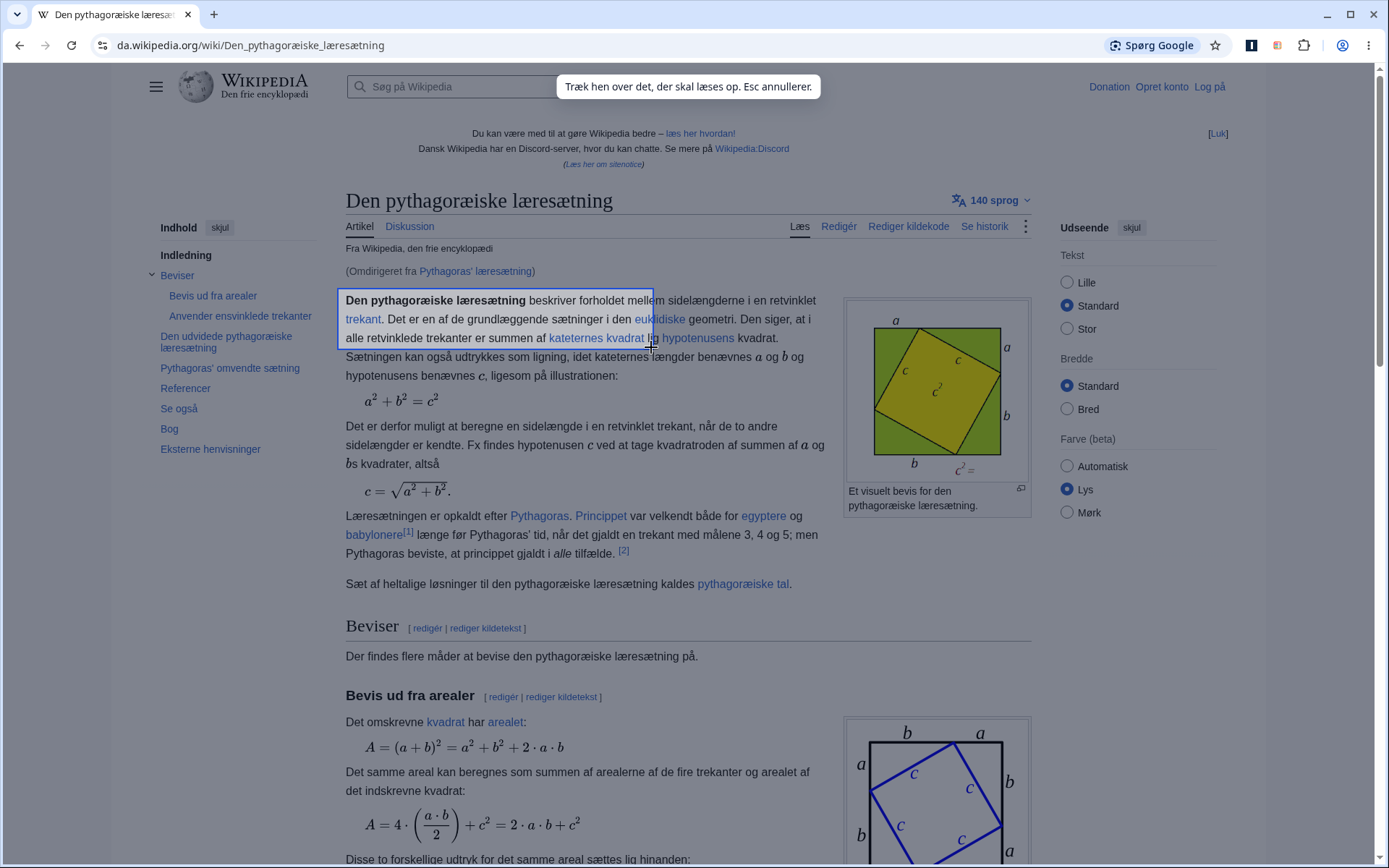Open a new browser tab

(x=214, y=14)
